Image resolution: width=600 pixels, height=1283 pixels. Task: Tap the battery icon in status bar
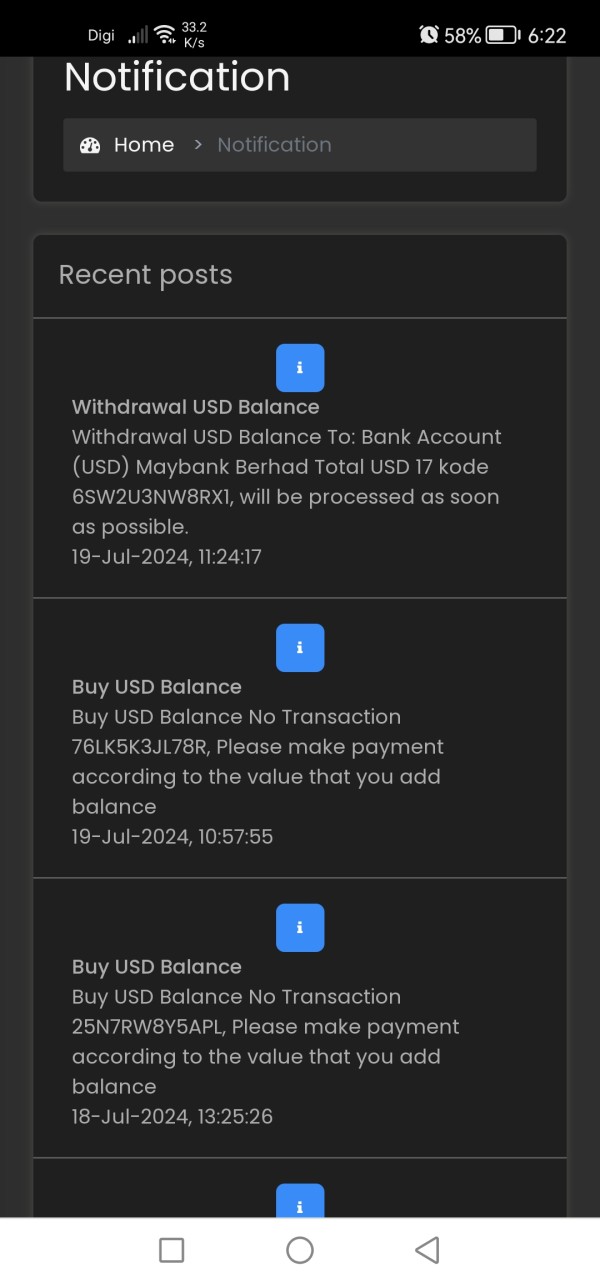tap(502, 35)
